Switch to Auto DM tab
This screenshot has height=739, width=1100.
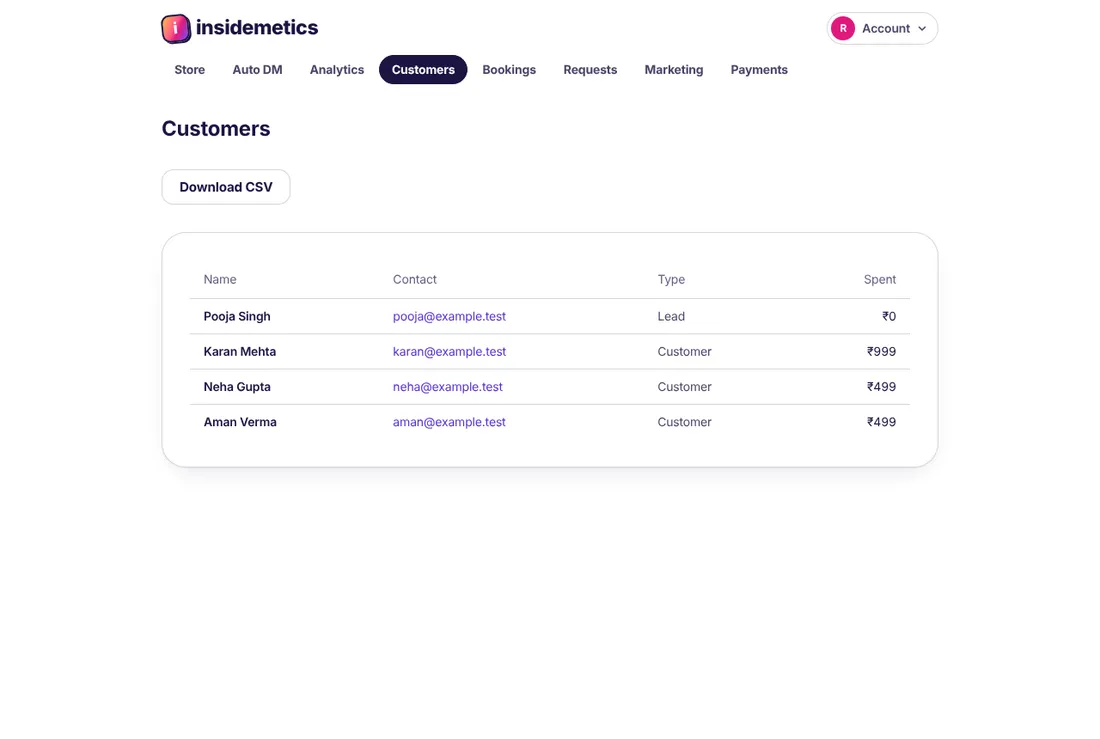(x=257, y=69)
